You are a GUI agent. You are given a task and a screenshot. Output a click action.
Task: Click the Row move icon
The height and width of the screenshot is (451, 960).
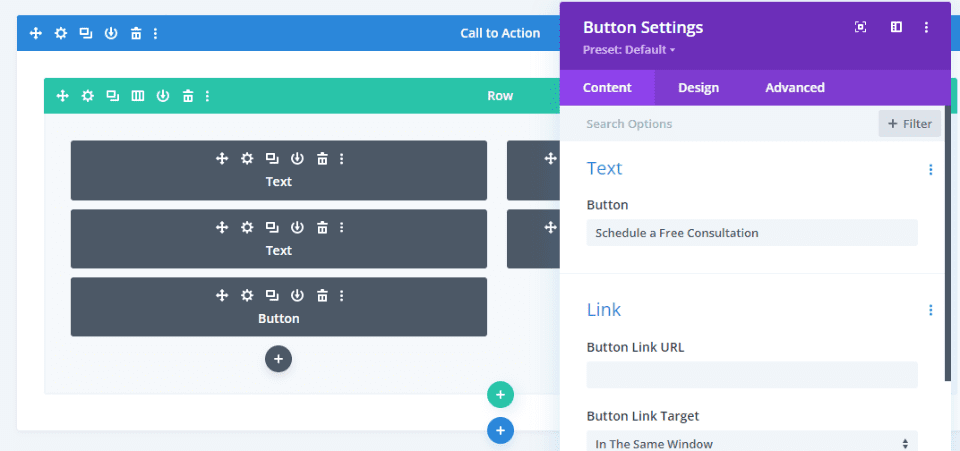62,96
